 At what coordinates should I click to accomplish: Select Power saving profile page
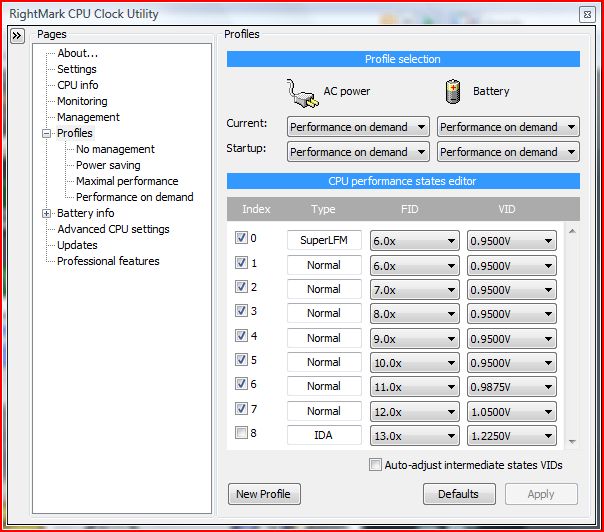pyautogui.click(x=108, y=165)
